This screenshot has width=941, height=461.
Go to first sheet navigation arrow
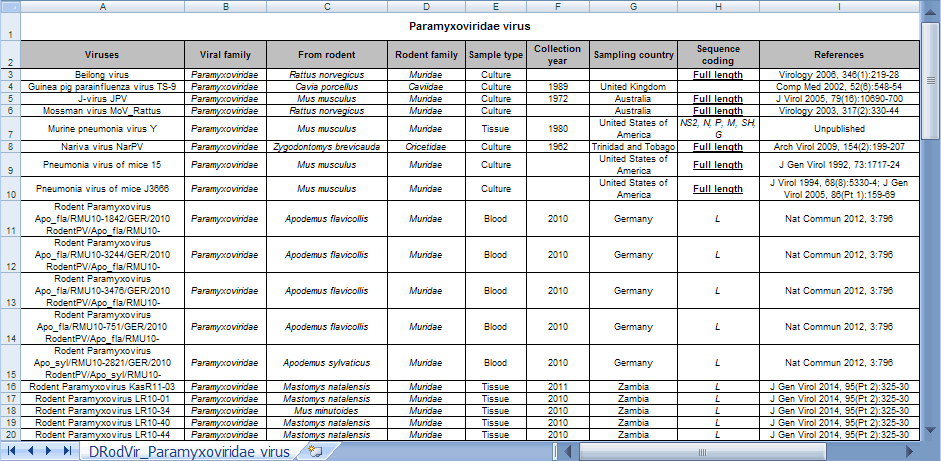tap(11, 451)
